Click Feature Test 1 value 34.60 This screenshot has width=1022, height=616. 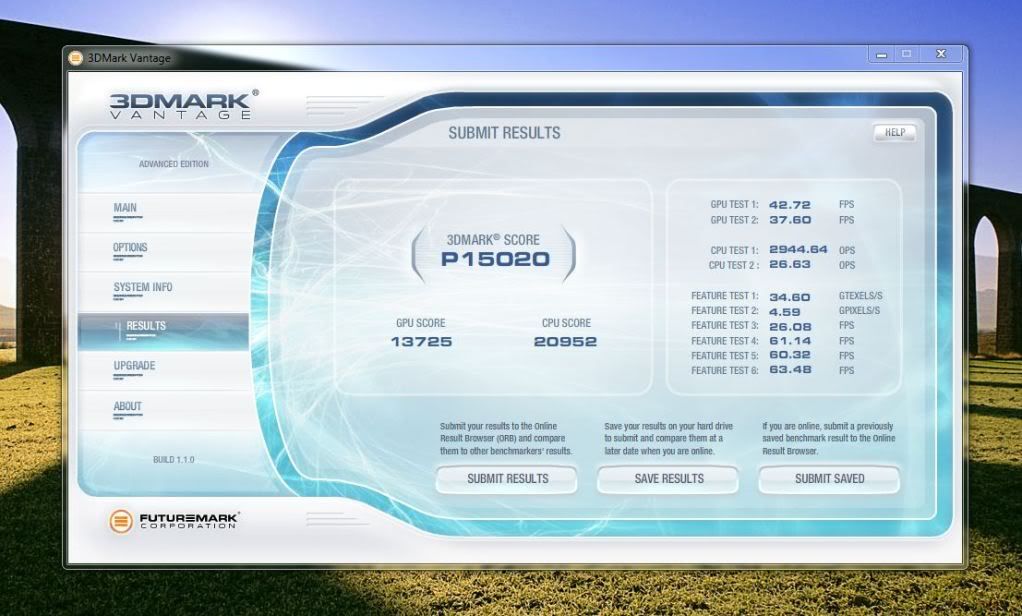789,297
